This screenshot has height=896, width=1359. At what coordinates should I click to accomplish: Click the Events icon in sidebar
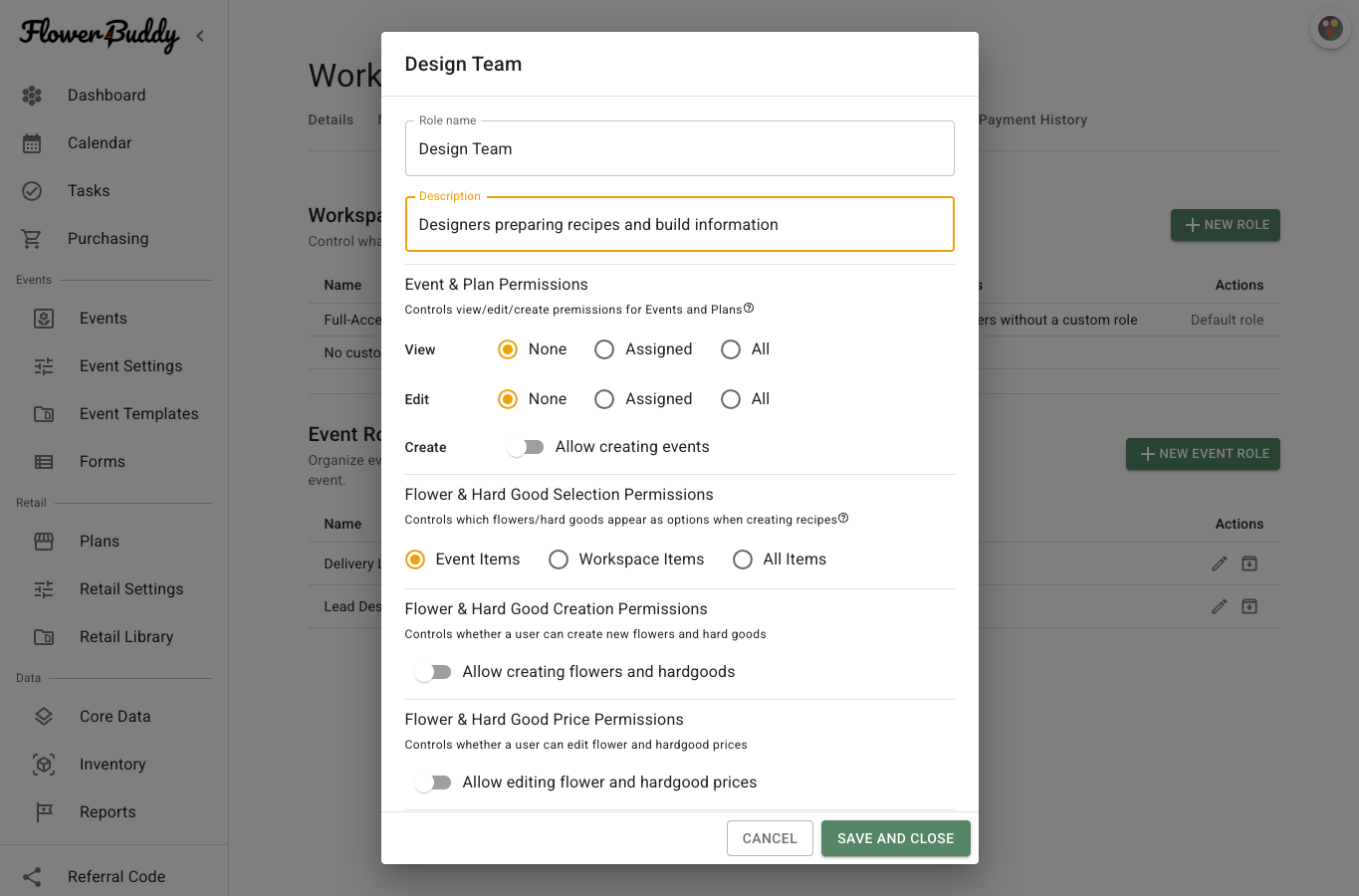[44, 319]
